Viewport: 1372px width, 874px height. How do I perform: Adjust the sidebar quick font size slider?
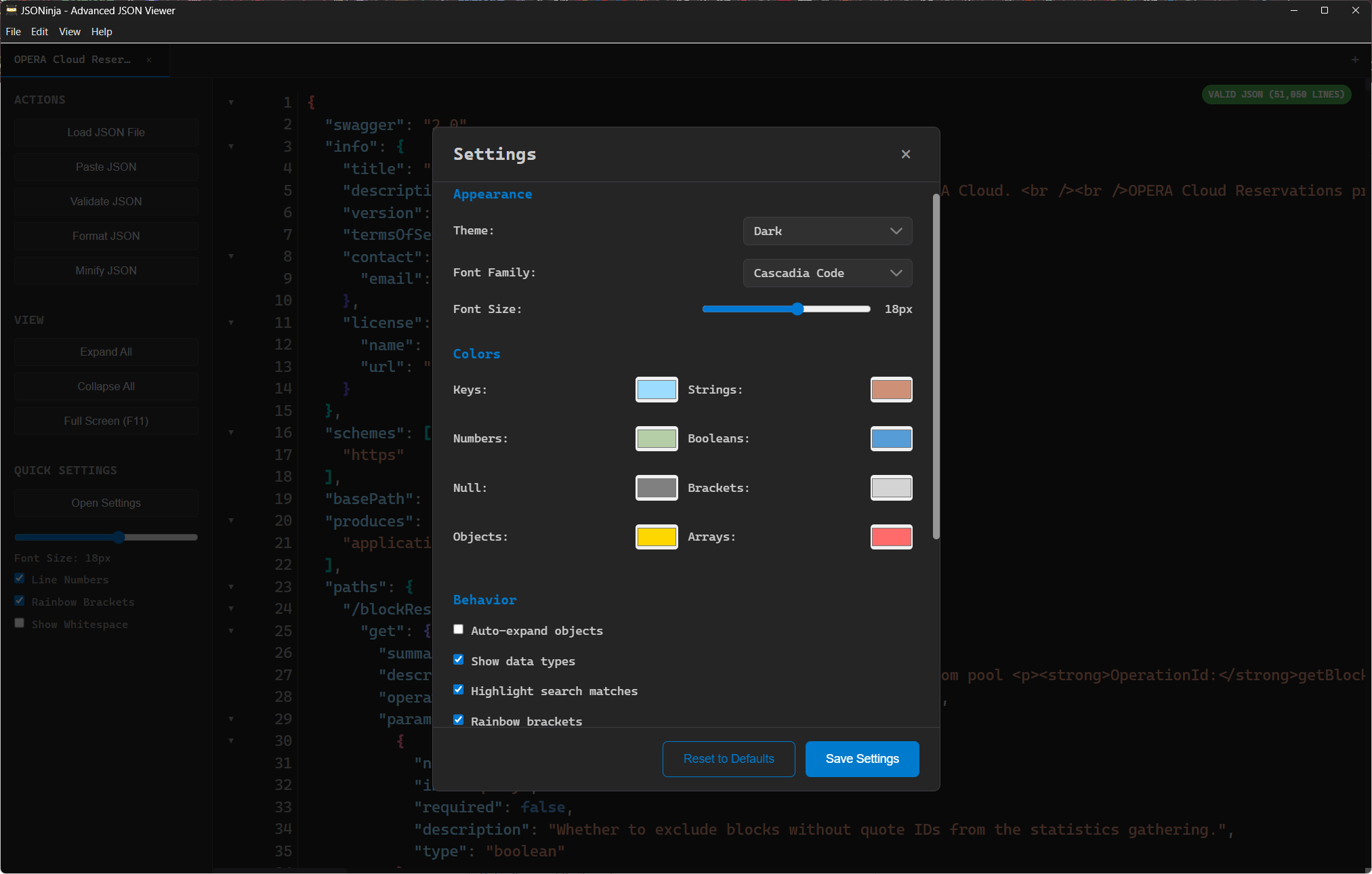pyautogui.click(x=106, y=537)
